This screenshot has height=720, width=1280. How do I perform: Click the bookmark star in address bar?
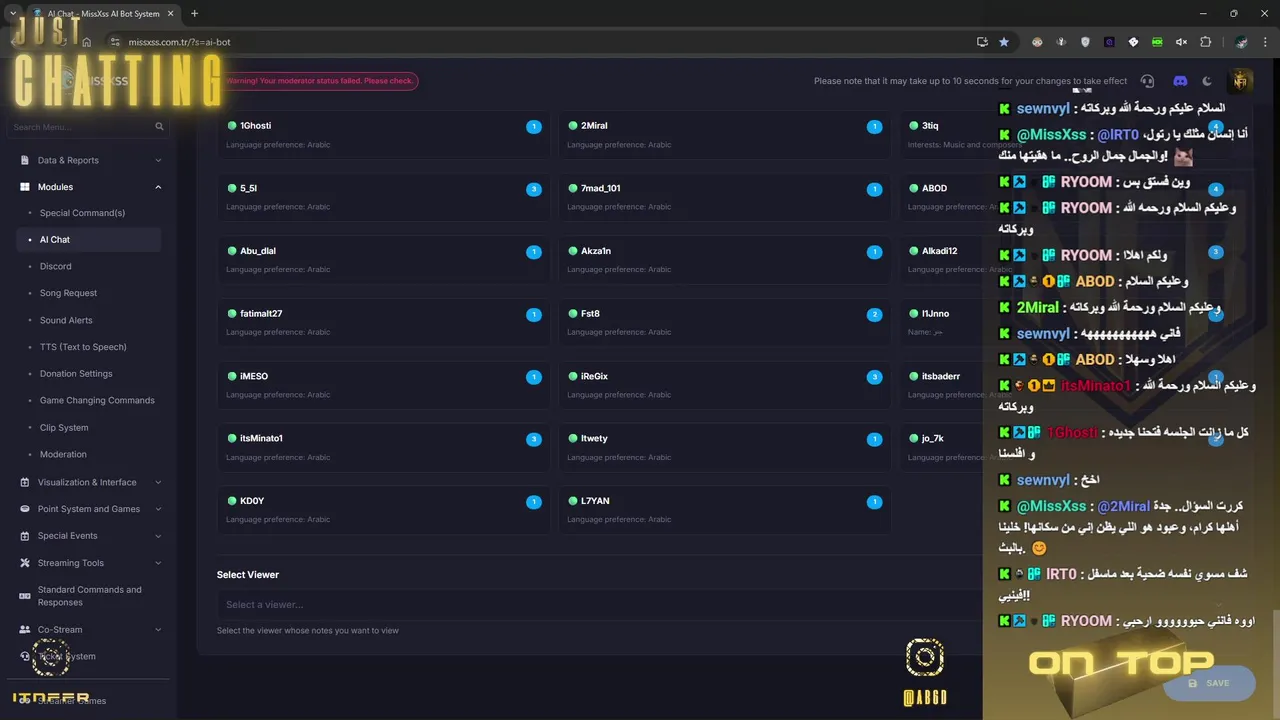click(1004, 42)
